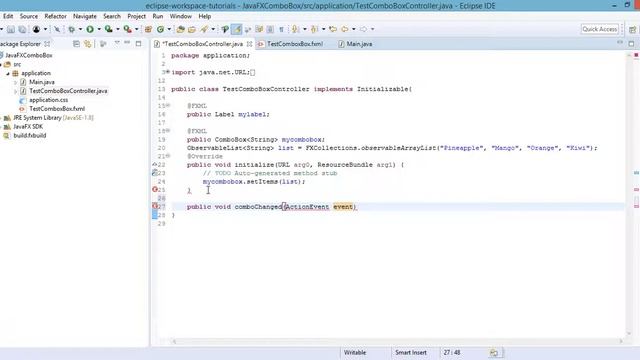Expand imports fold marker on line 3
The image size is (640, 360).
point(168,72)
